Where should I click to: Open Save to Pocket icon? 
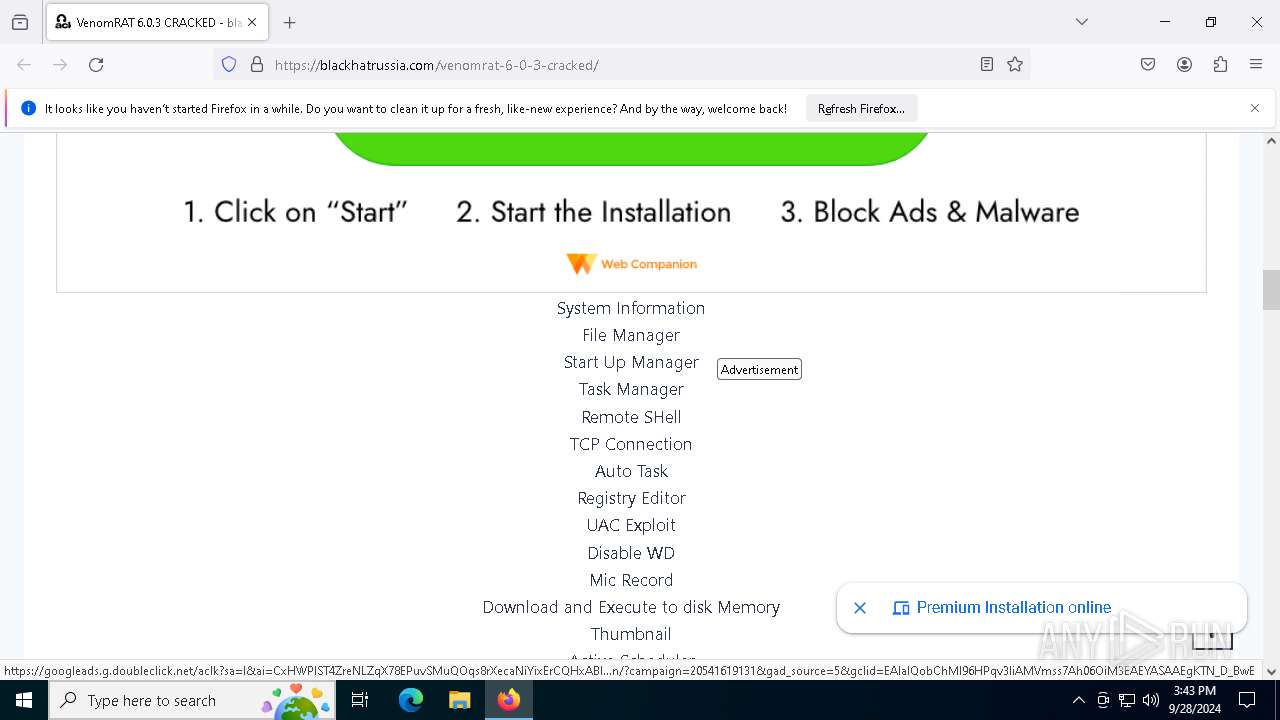[1148, 65]
